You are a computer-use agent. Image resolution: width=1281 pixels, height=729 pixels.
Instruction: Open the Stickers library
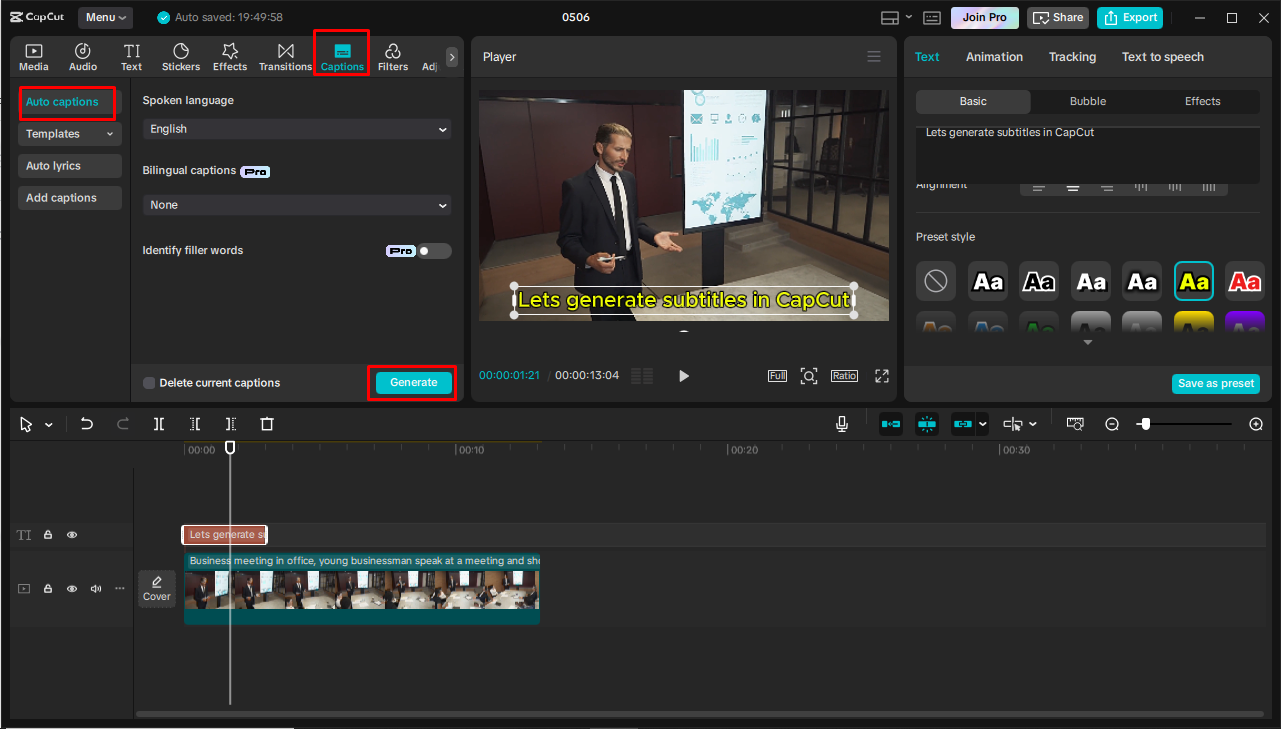(x=180, y=55)
